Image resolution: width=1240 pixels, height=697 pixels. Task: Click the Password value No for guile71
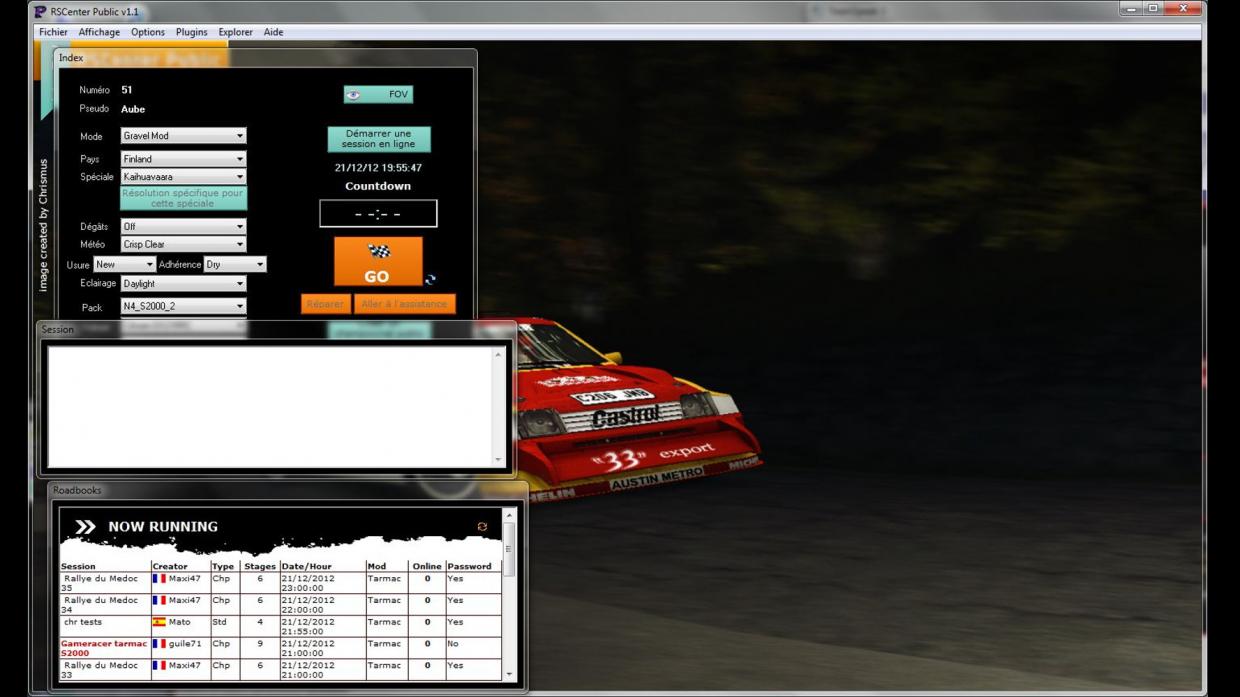coord(453,644)
